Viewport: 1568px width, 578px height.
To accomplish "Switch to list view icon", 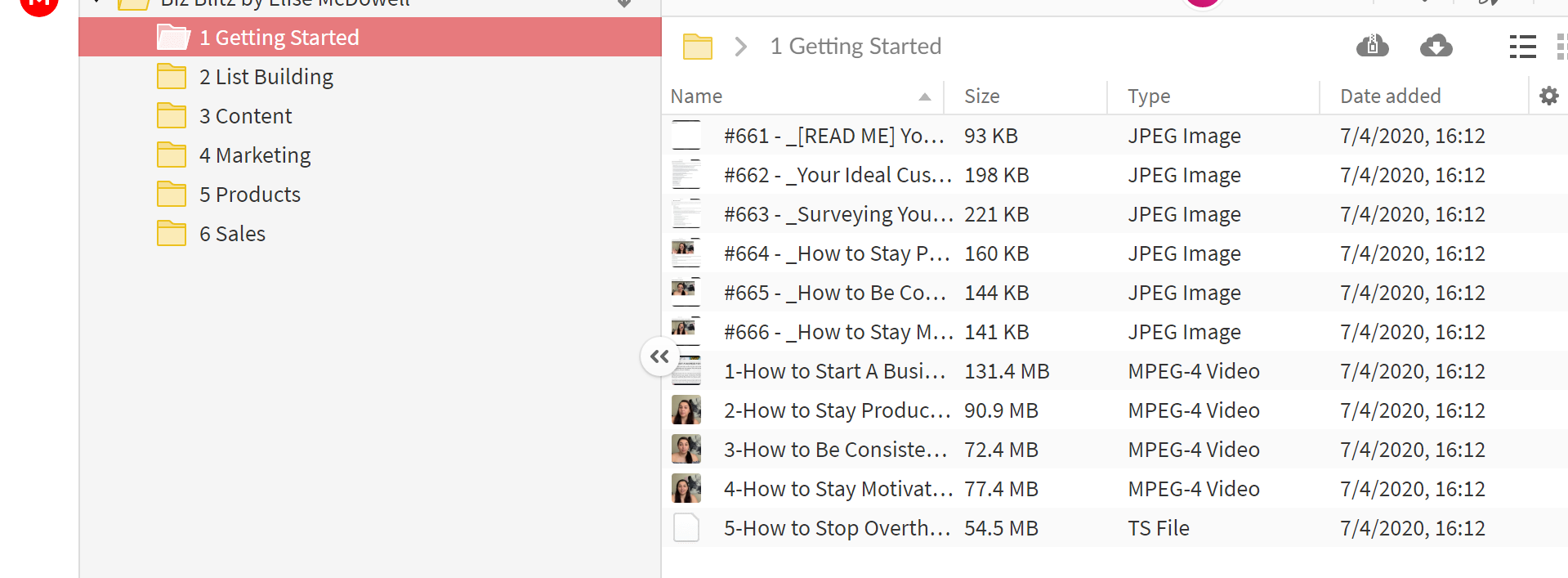I will coord(1522,47).
